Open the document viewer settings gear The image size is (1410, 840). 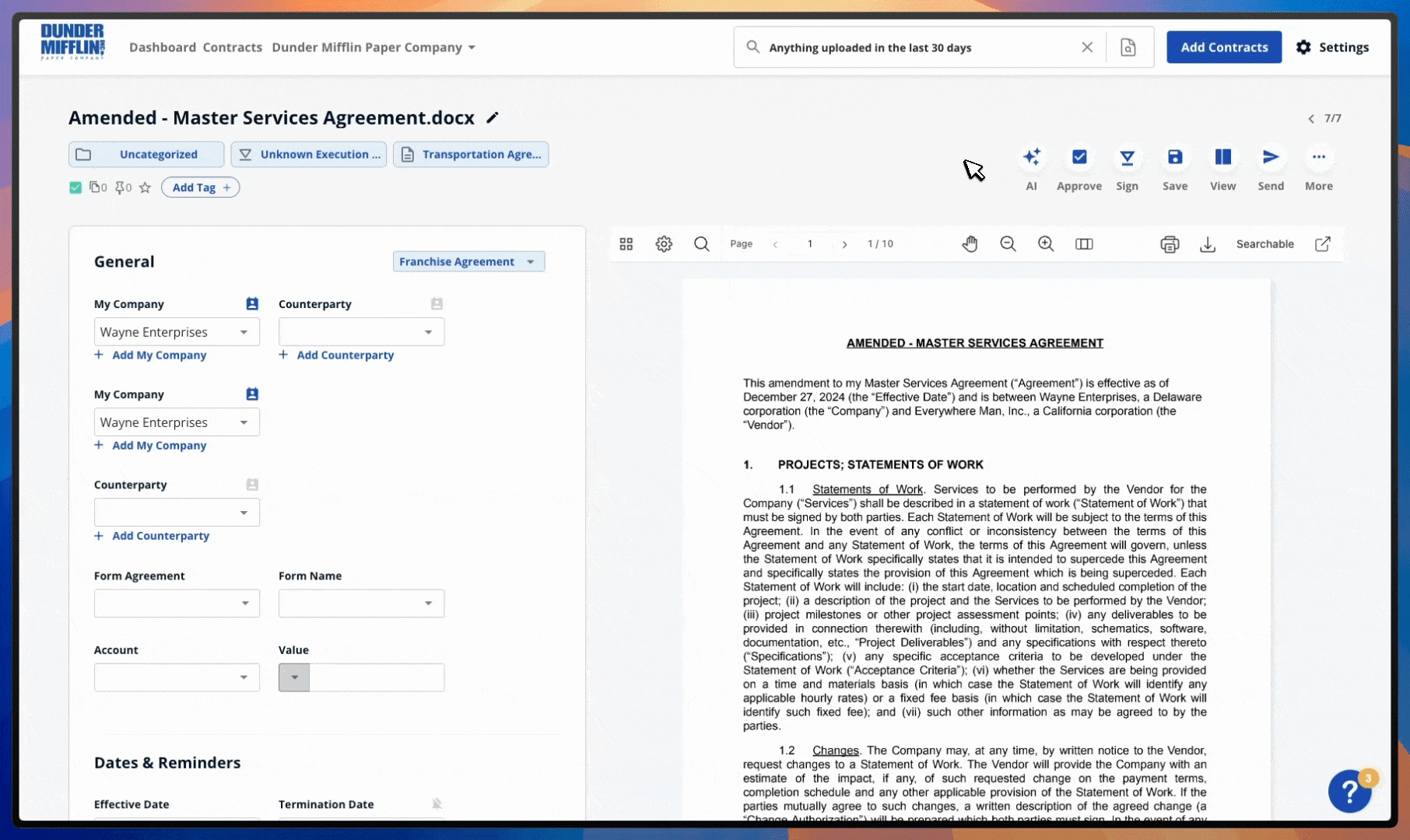(x=664, y=244)
